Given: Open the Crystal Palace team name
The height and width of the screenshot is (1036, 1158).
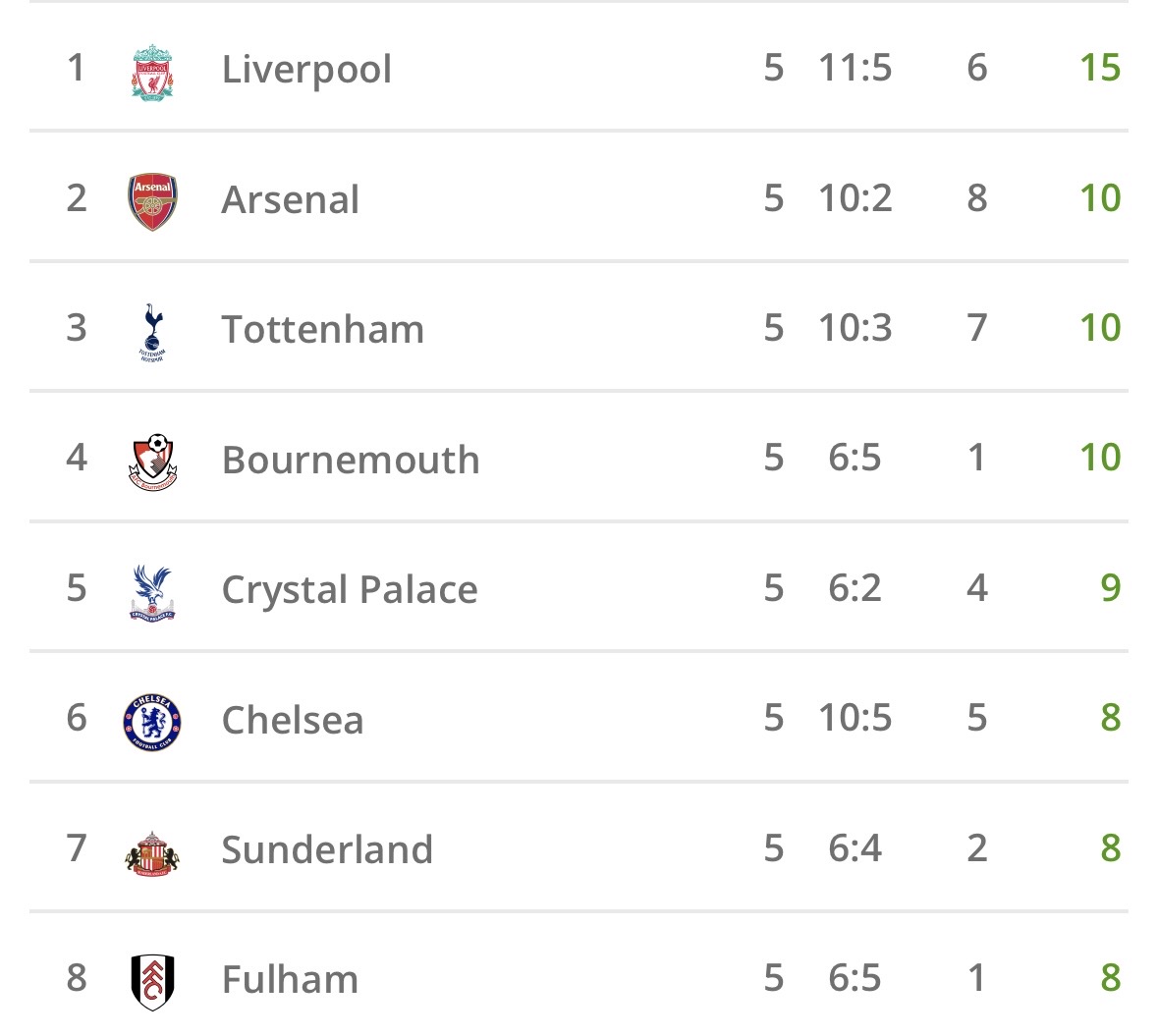Looking at the screenshot, I should (x=350, y=590).
